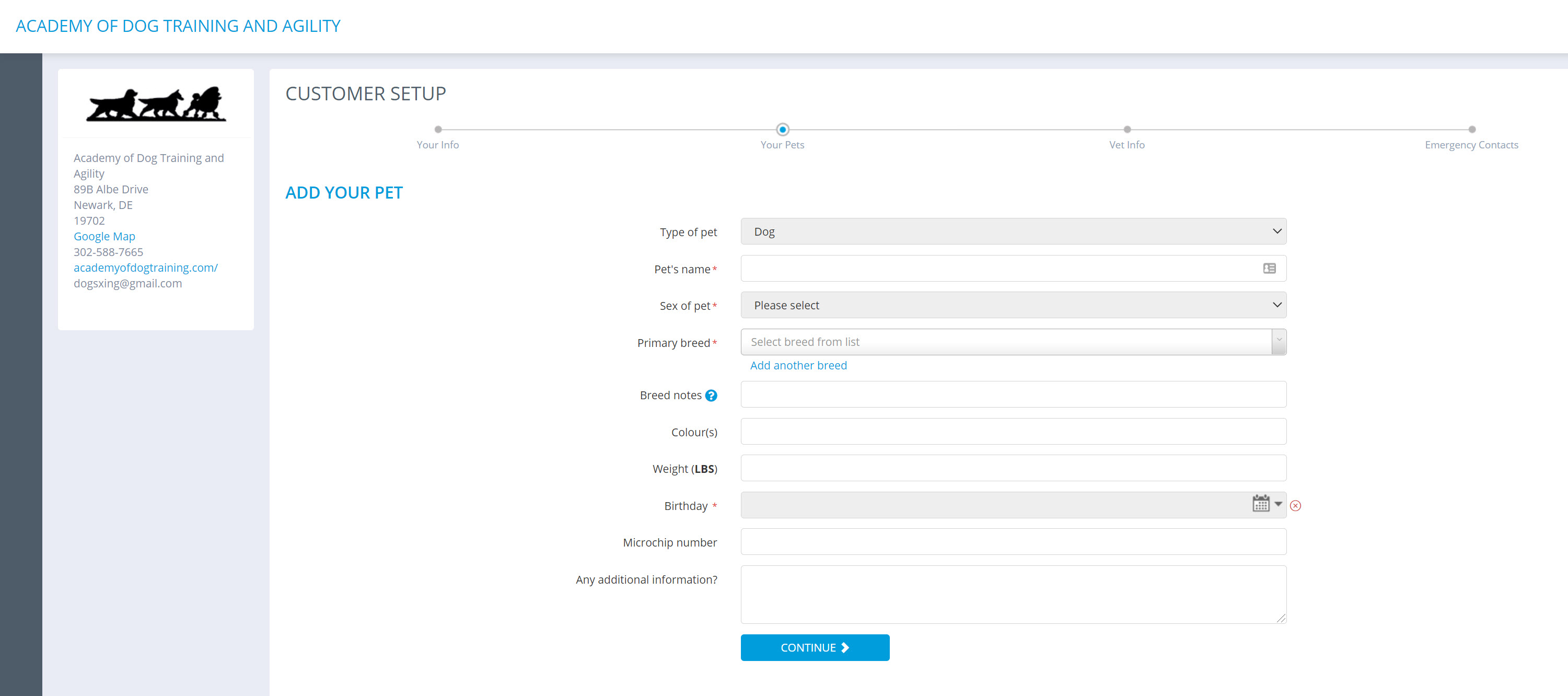Click the 89B Albe Drive address text
1568x696 pixels.
pos(111,189)
